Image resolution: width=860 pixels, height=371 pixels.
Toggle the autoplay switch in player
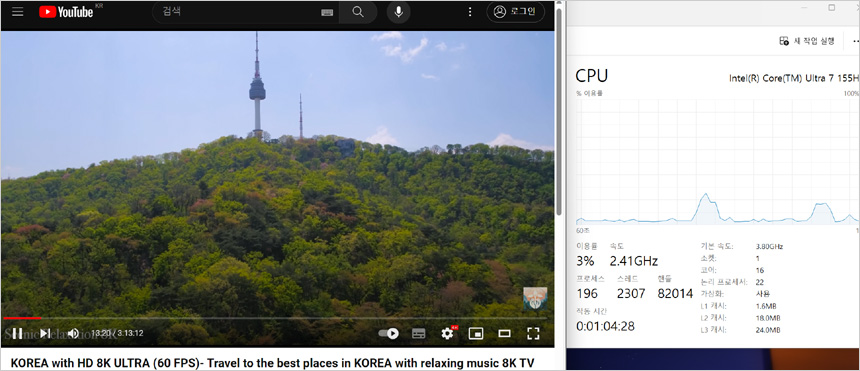coord(388,333)
